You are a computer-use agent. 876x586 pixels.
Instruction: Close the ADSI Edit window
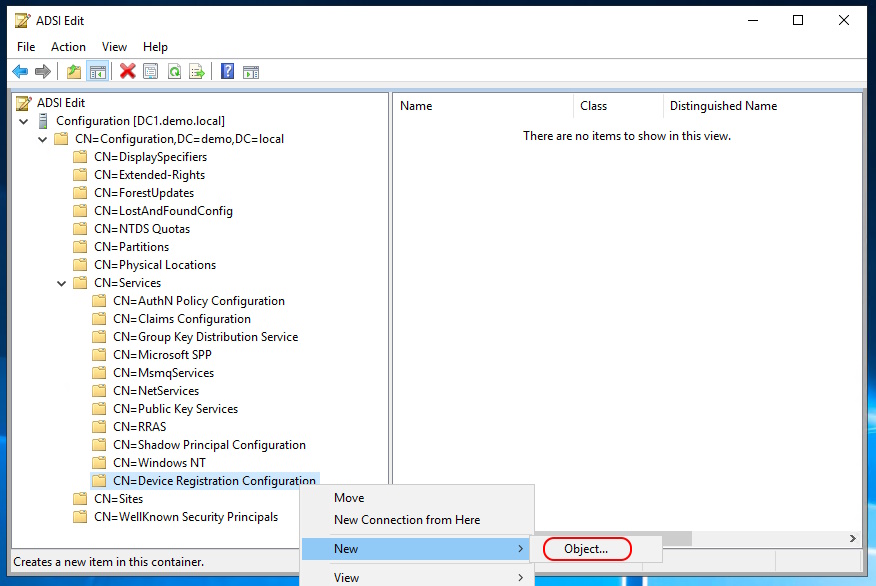(844, 21)
